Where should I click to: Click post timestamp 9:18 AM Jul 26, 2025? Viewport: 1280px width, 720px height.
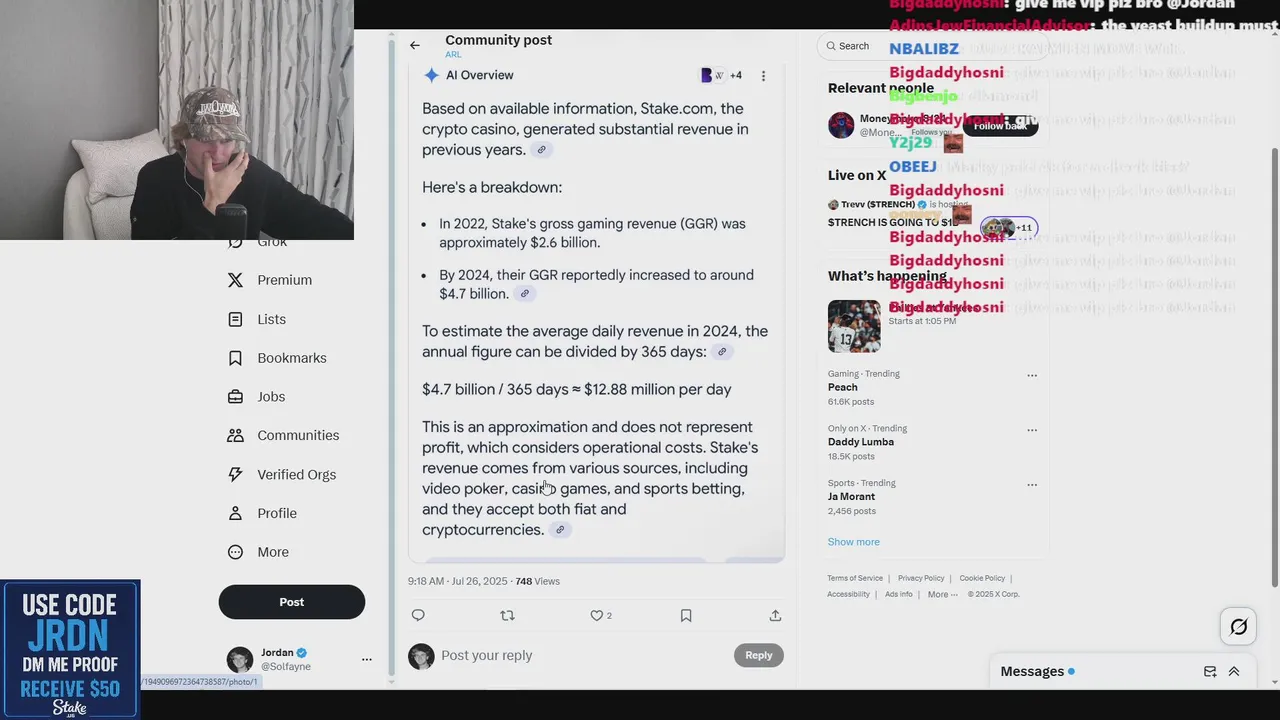click(457, 581)
